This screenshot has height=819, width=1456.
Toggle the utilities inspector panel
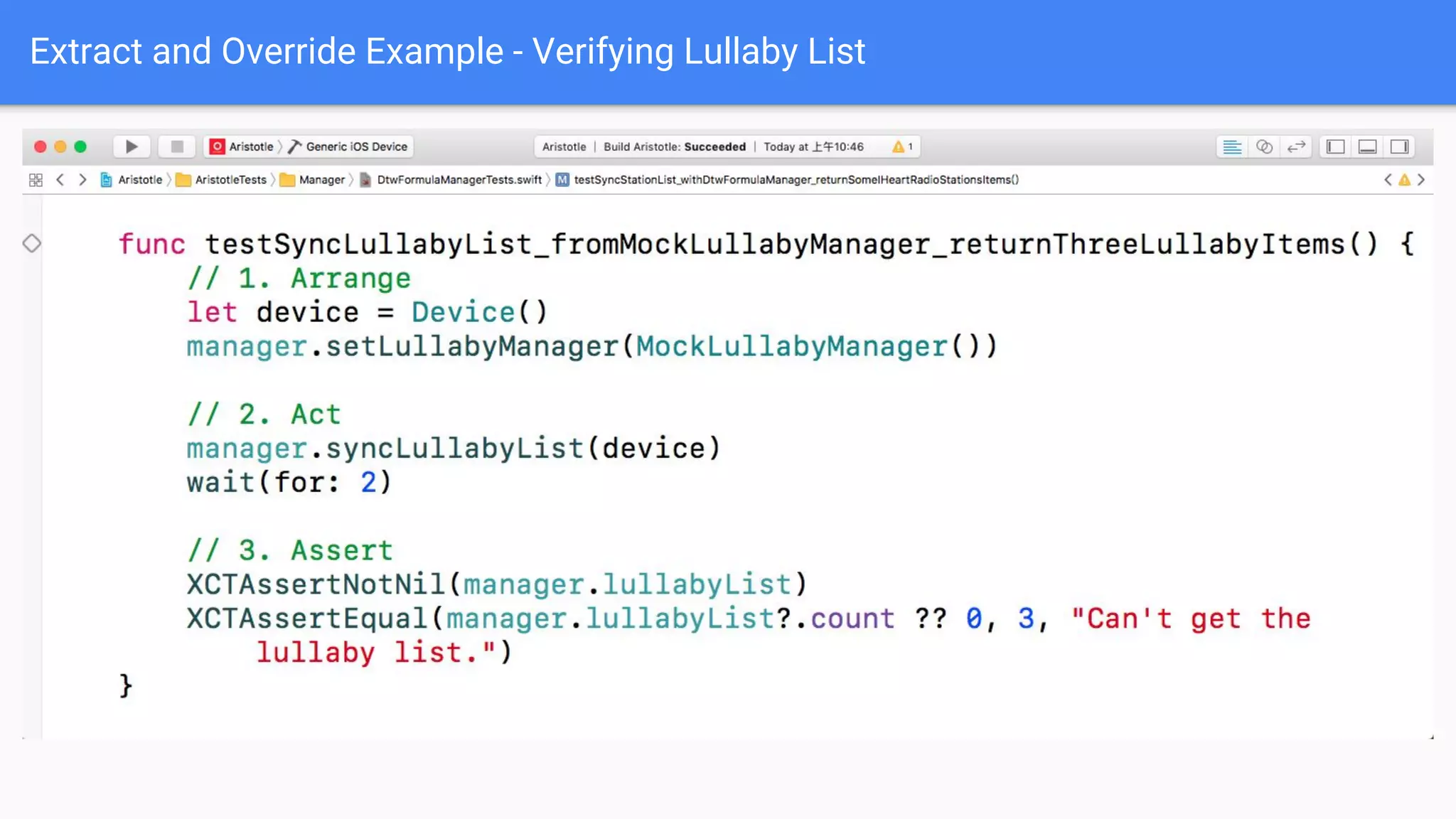tap(1399, 146)
